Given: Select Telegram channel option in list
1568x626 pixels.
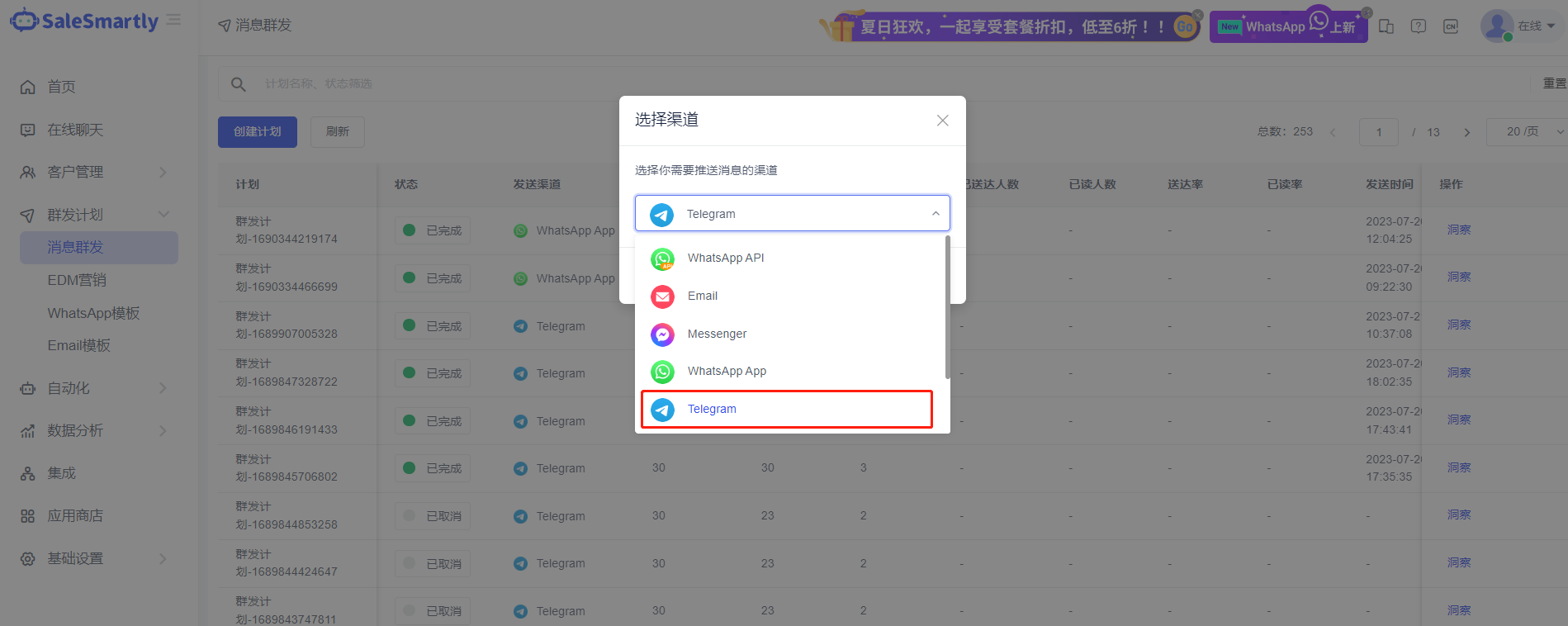Looking at the screenshot, I should tap(787, 410).
